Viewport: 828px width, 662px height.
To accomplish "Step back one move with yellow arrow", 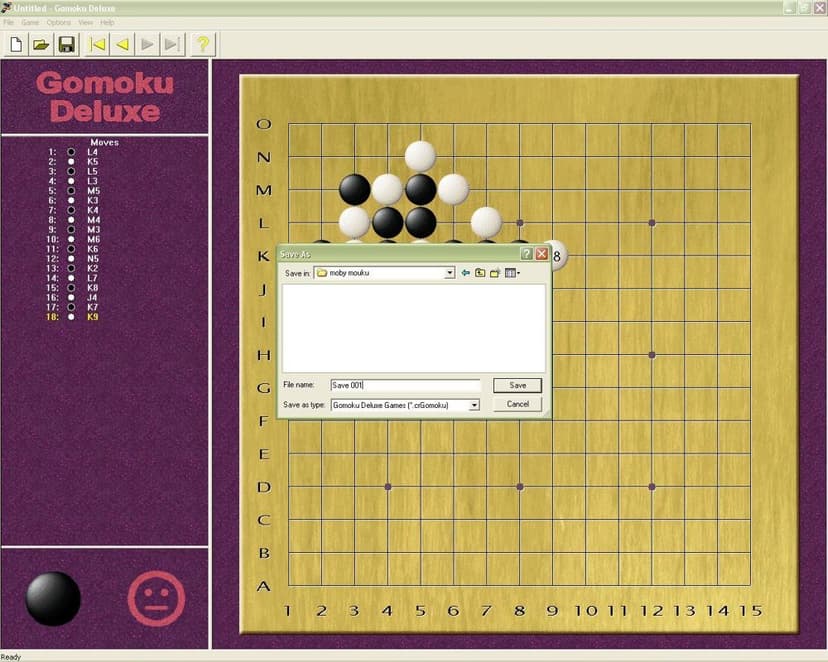I will pyautogui.click(x=123, y=44).
